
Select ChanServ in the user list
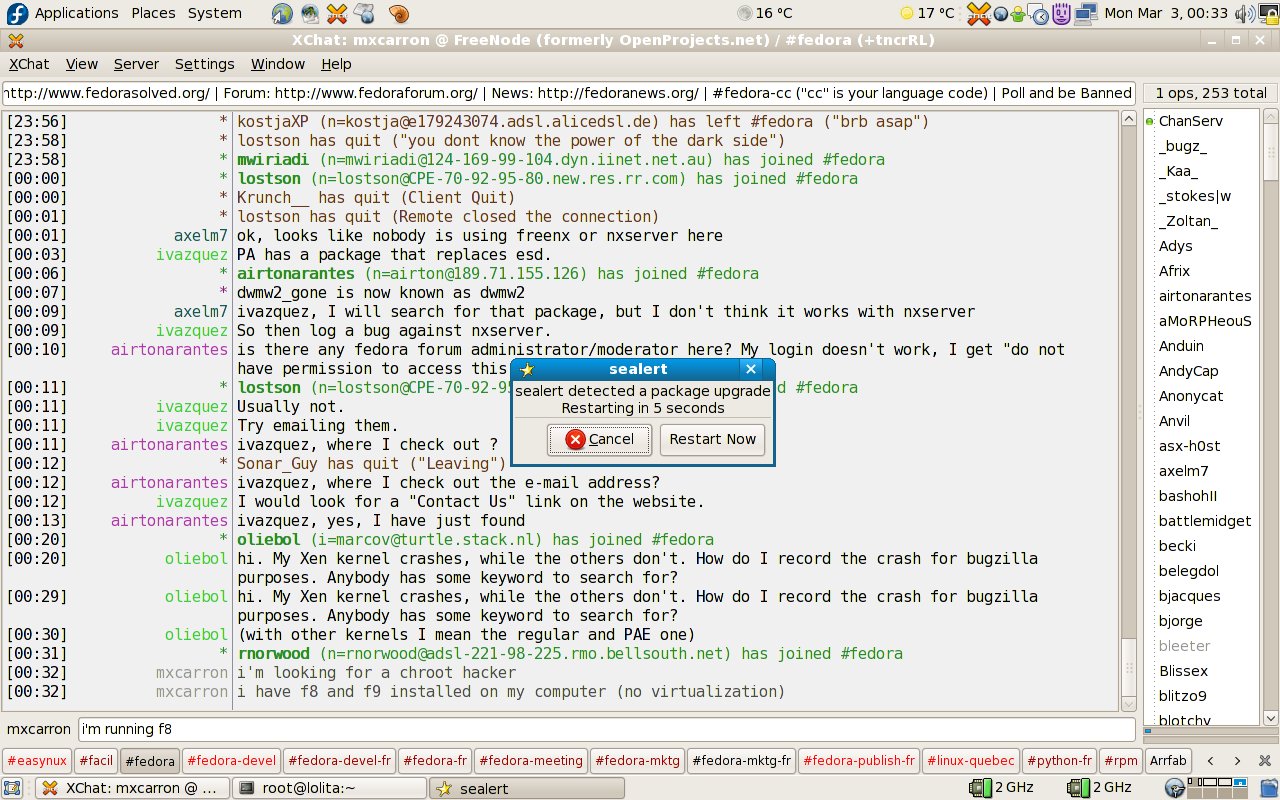tap(1190, 121)
